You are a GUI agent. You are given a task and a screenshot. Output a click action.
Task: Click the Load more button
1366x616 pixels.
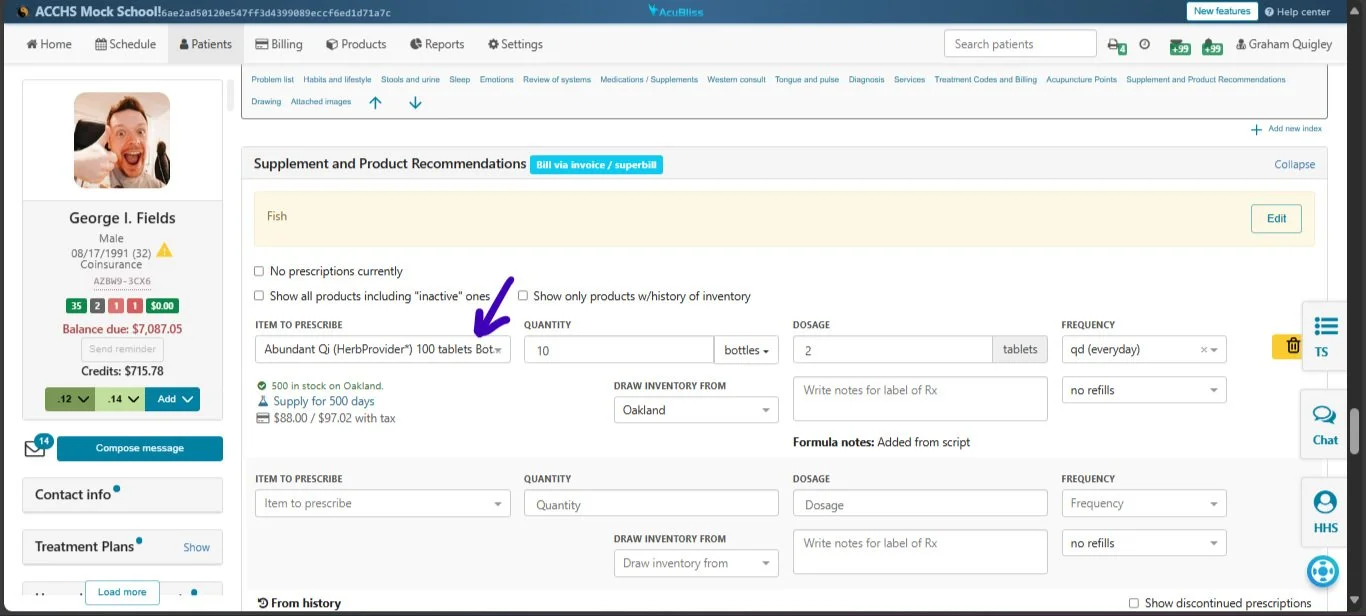pos(122,592)
